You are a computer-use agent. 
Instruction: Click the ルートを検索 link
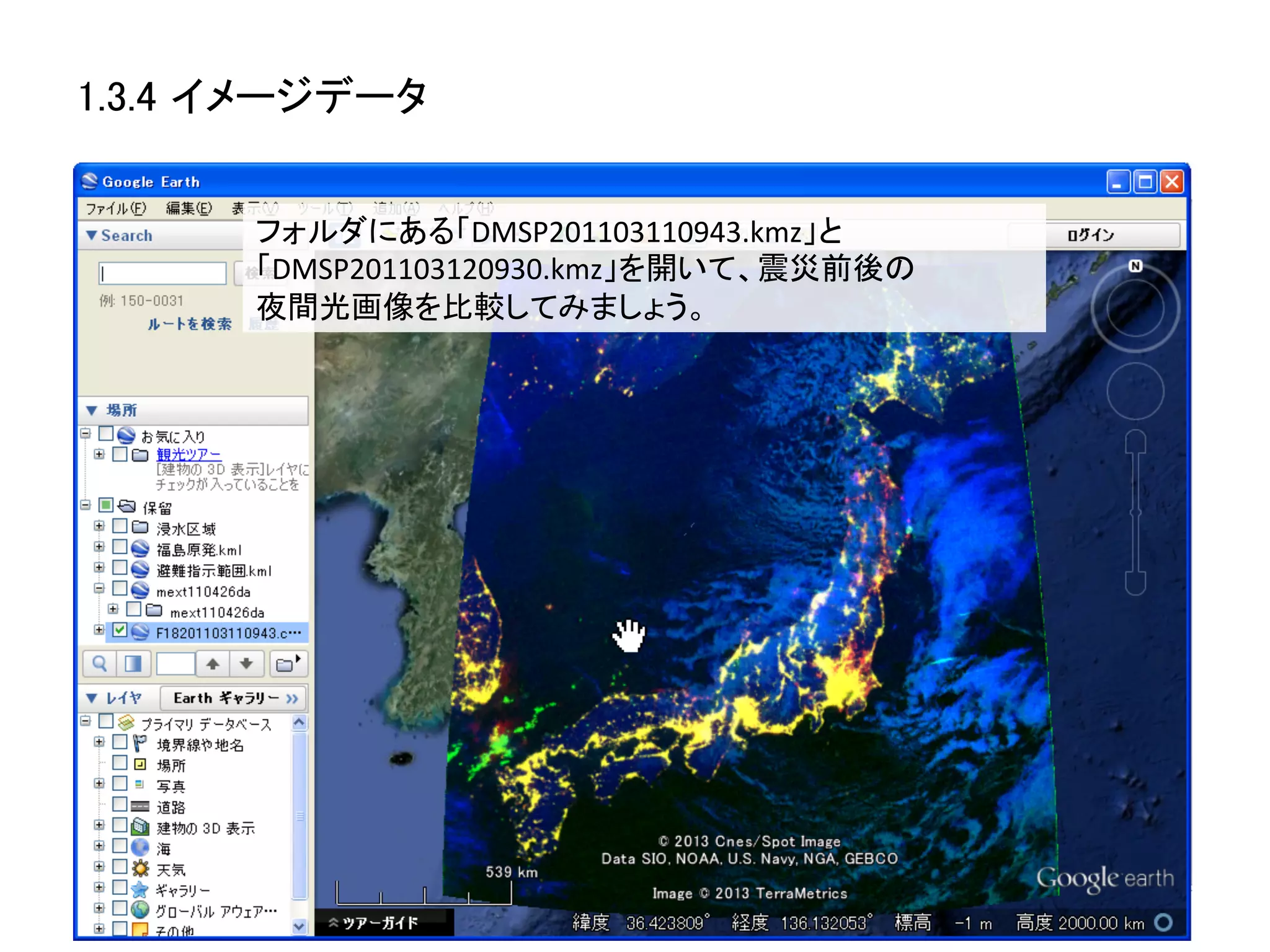click(x=190, y=324)
